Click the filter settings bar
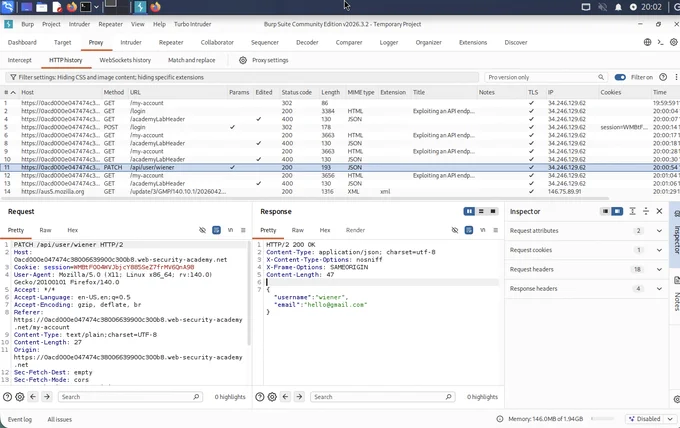The height and width of the screenshot is (428, 680). pos(242,77)
